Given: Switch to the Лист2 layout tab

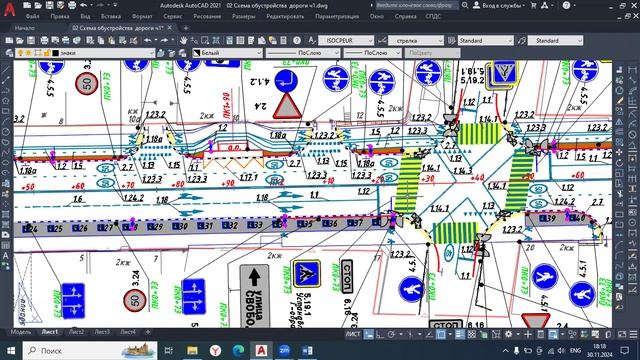Looking at the screenshot, I should coord(76,332).
